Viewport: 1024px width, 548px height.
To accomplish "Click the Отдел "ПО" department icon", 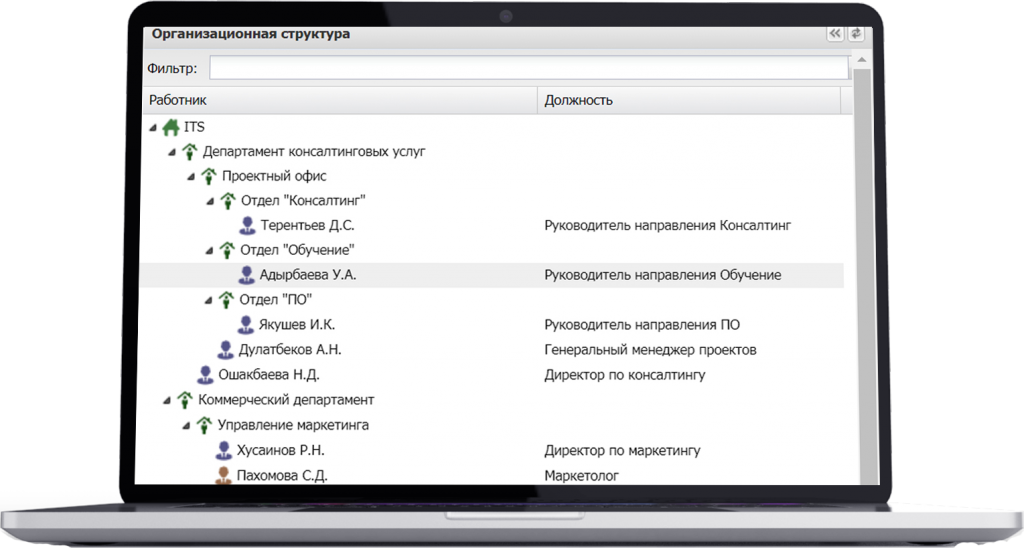I will [226, 300].
